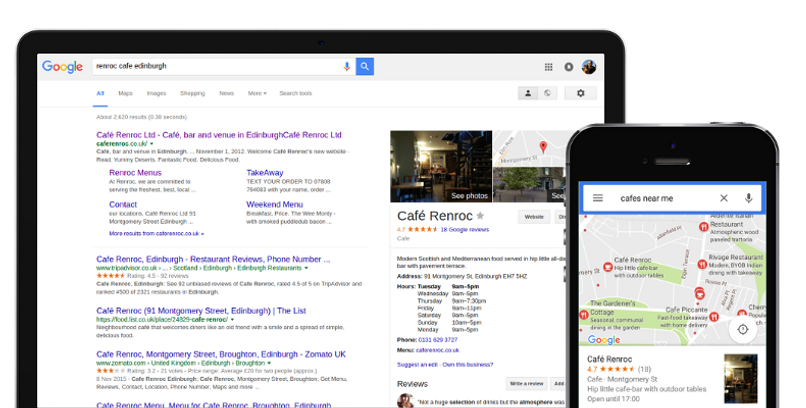Screen dimensions: 806x408
Task: Select the Images search tab
Action: (156, 93)
